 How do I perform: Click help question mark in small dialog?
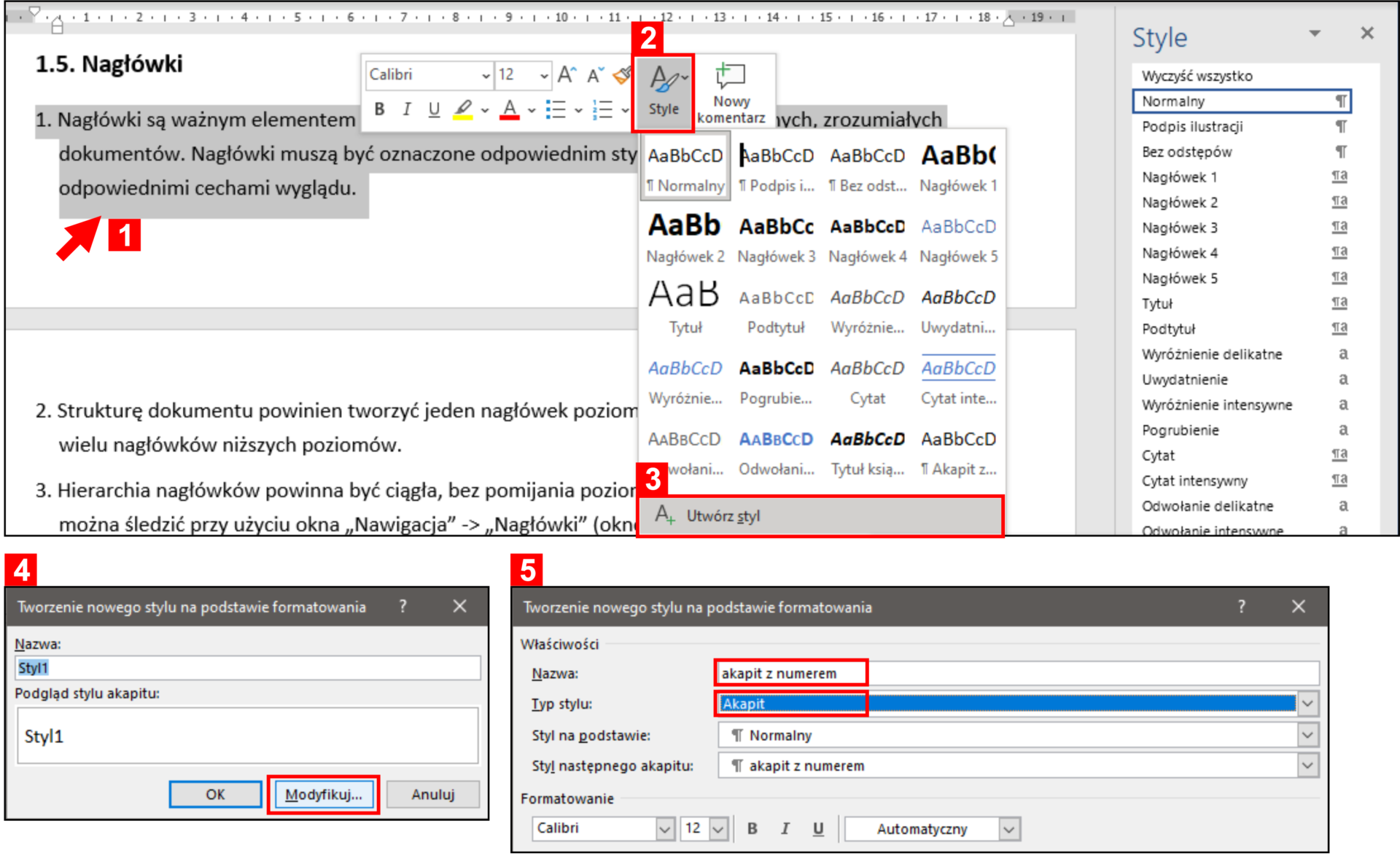click(402, 606)
